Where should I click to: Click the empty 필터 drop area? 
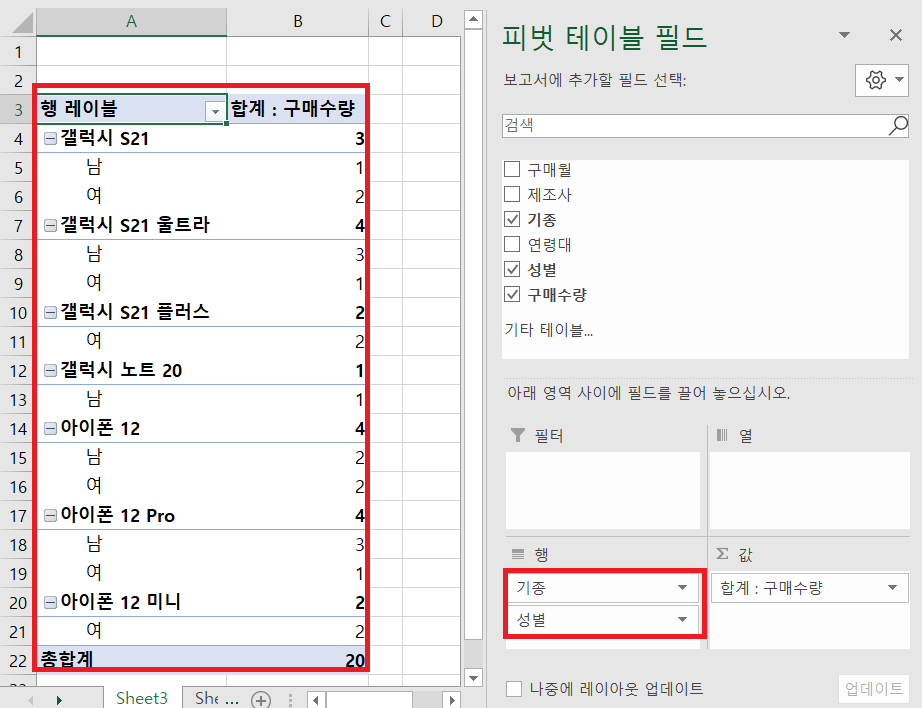point(603,490)
